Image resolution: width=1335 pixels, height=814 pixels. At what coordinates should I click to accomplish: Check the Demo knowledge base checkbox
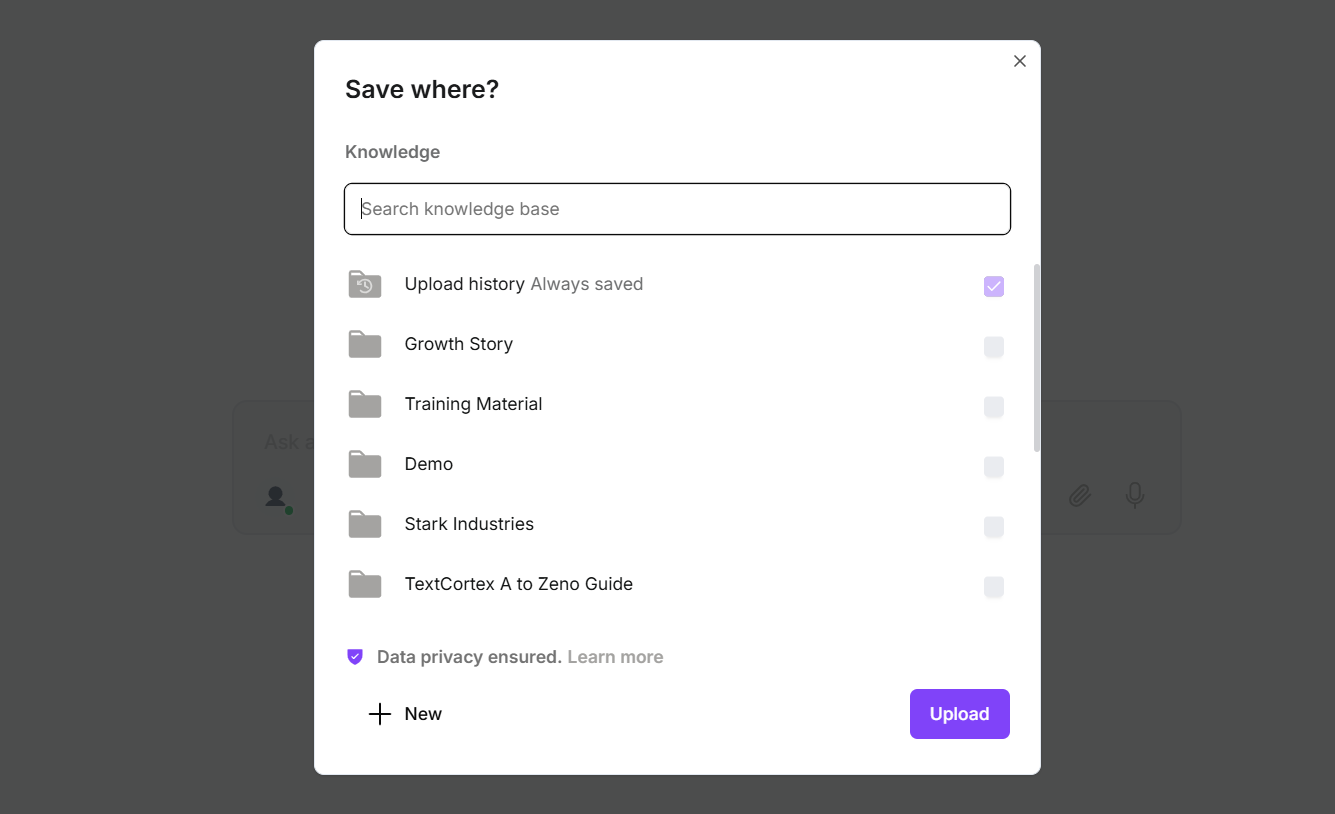[x=993, y=467]
